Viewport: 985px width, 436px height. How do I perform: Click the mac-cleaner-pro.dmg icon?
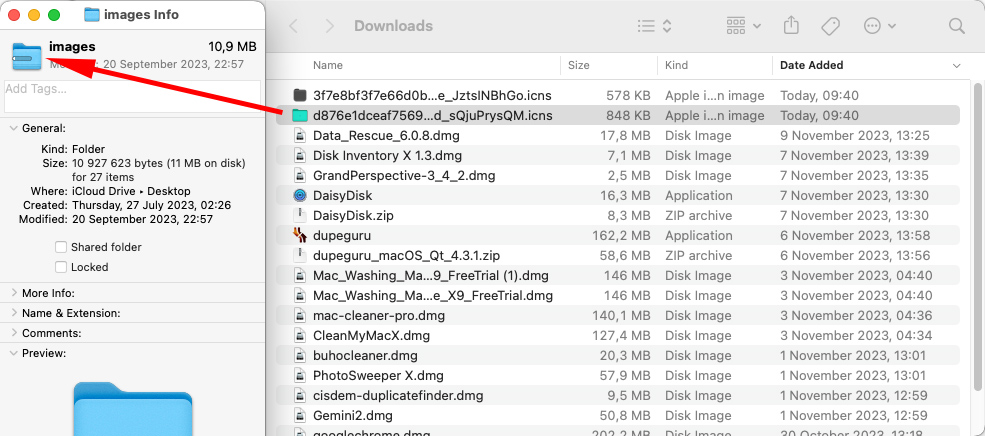pyautogui.click(x=300, y=315)
